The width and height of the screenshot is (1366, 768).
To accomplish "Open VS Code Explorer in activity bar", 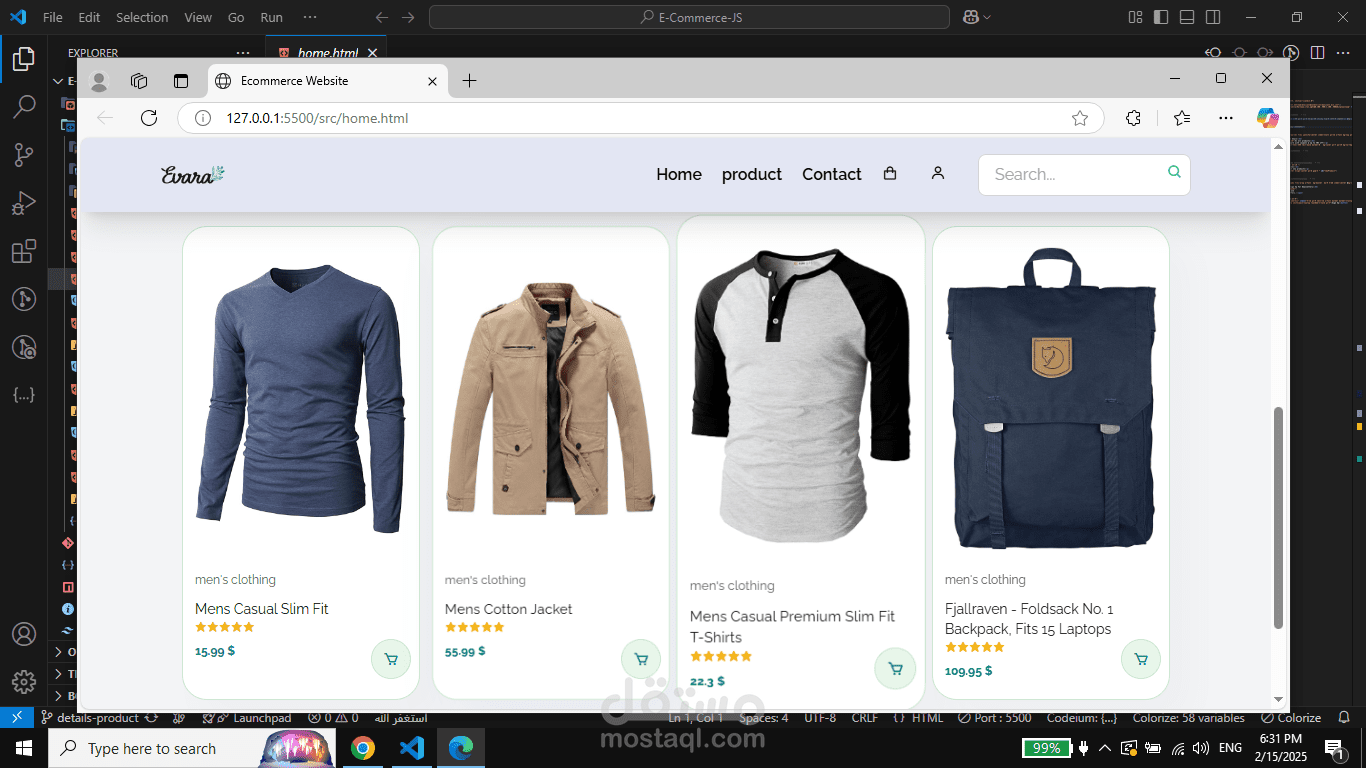I will [24, 59].
